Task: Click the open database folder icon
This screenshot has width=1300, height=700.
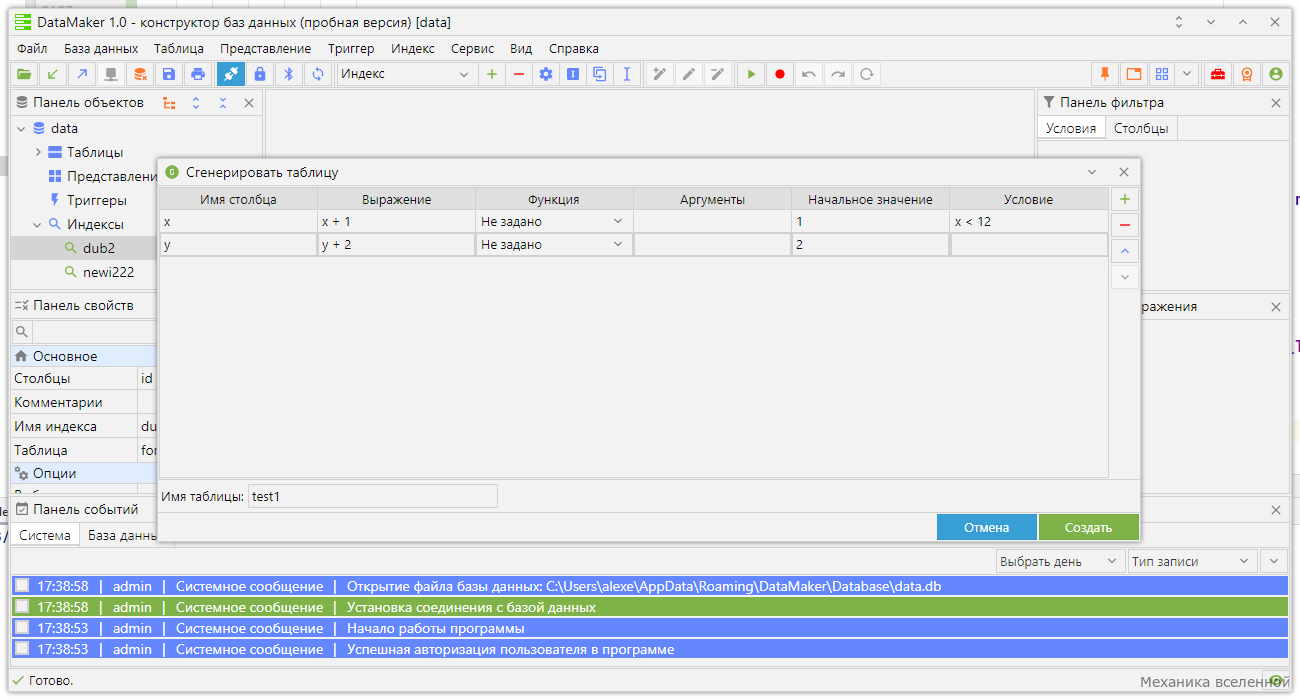Action: pyautogui.click(x=24, y=74)
